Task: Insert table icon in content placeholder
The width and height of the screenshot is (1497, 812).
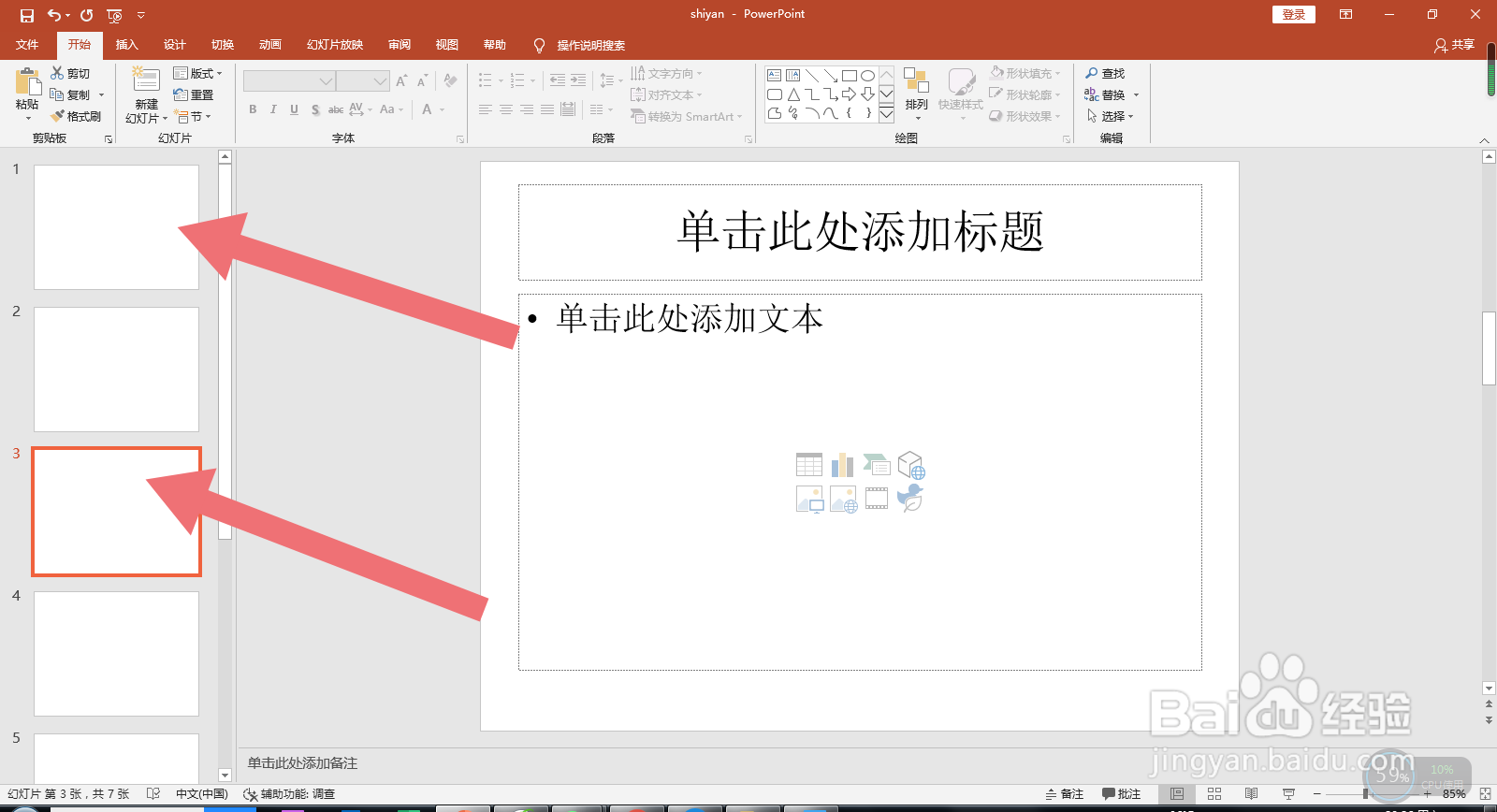Action: (809, 465)
